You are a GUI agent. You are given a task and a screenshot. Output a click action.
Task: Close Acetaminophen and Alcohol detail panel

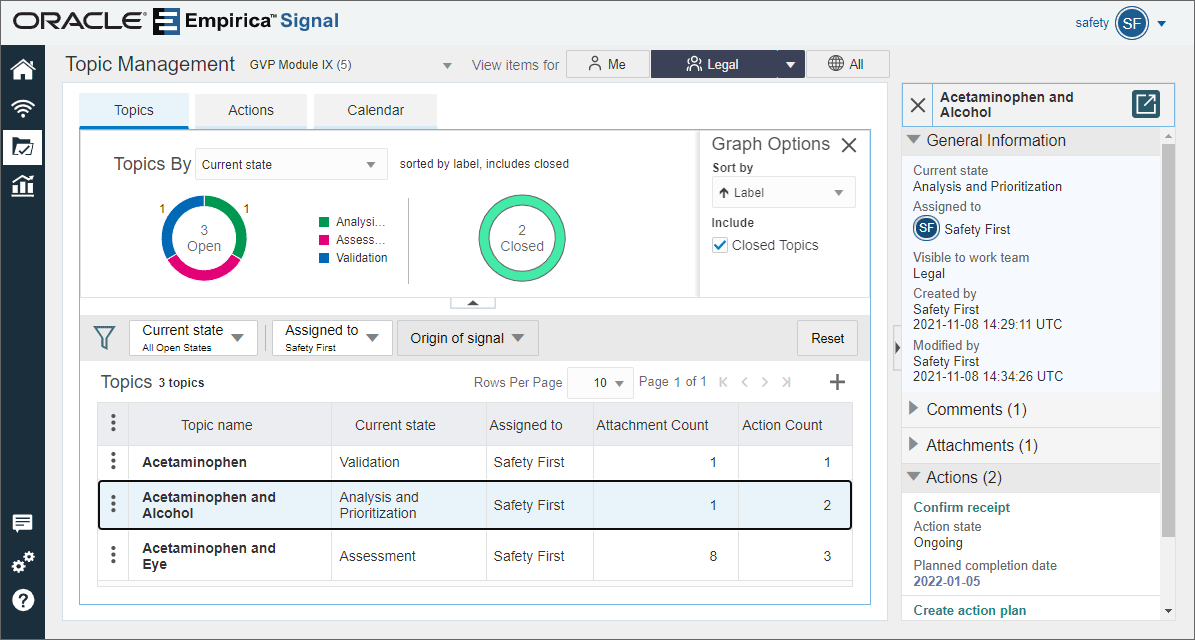[918, 105]
